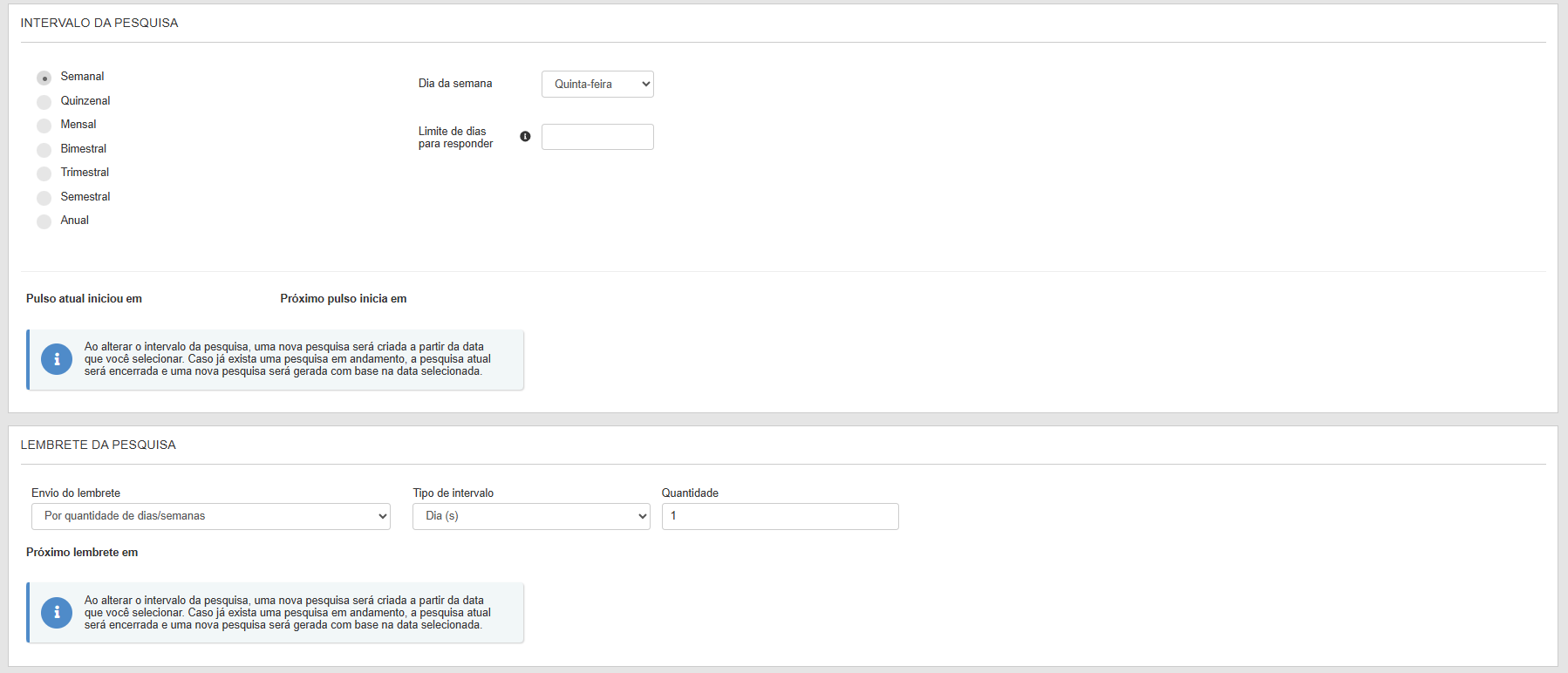Screen dimensions: 1568x673
Task: Select the Anual radio button
Action: [x=44, y=221]
